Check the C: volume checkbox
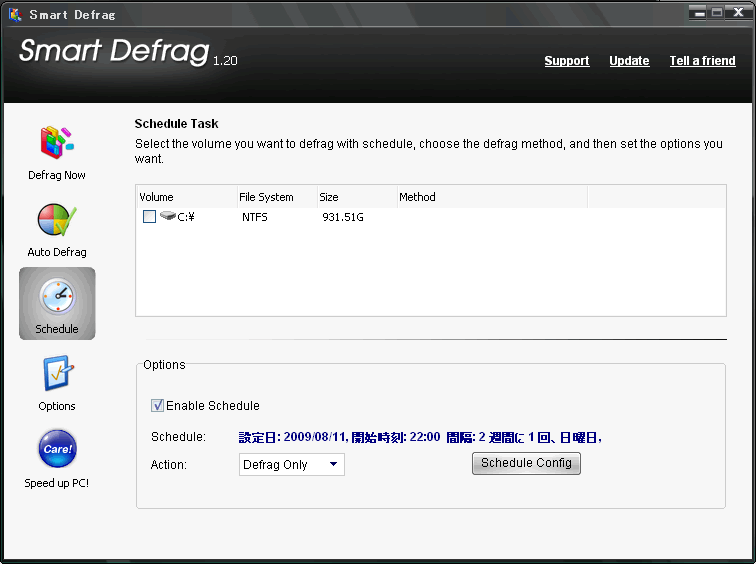The image size is (756, 564). click(149, 217)
